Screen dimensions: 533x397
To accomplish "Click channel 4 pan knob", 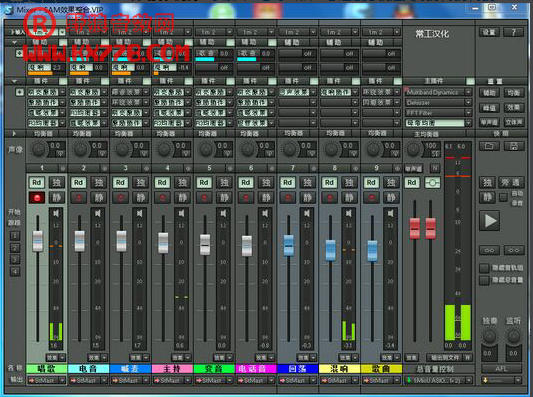I will click(164, 149).
